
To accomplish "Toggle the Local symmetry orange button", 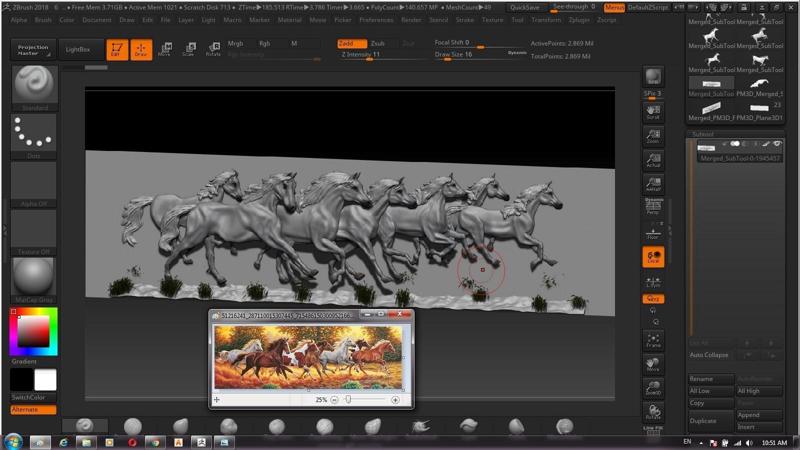I will pos(653,257).
